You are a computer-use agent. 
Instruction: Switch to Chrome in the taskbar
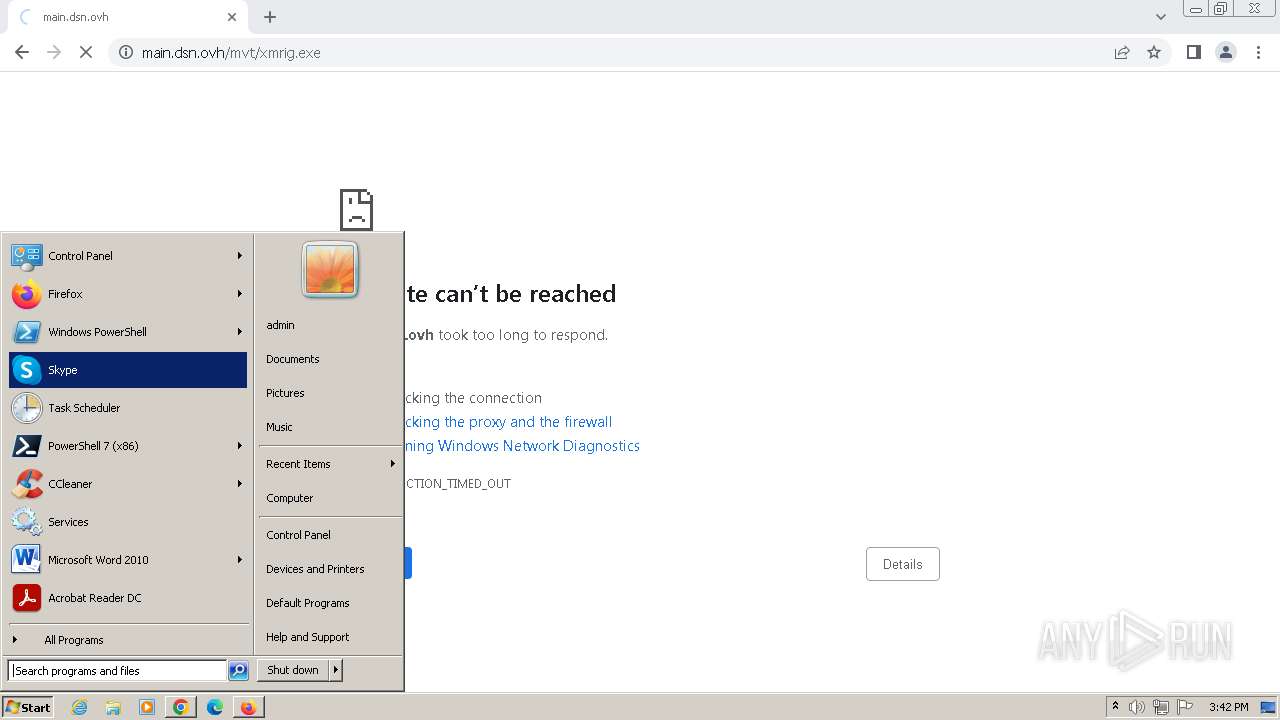pyautogui.click(x=181, y=707)
